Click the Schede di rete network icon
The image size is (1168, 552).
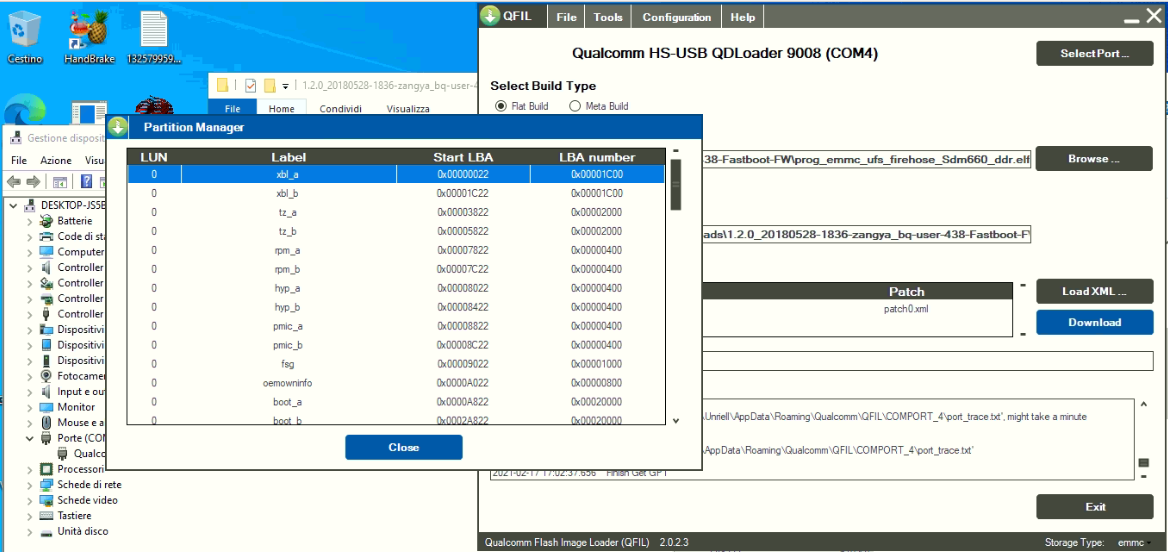click(46, 484)
